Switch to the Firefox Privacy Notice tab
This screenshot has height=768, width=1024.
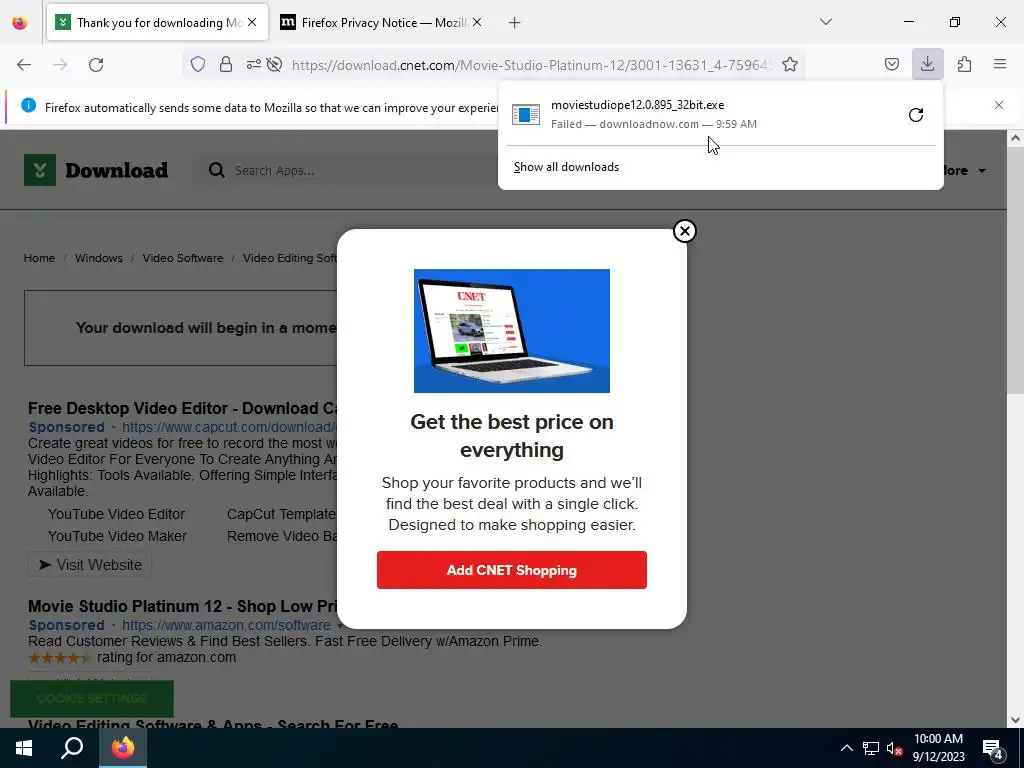[x=381, y=22]
